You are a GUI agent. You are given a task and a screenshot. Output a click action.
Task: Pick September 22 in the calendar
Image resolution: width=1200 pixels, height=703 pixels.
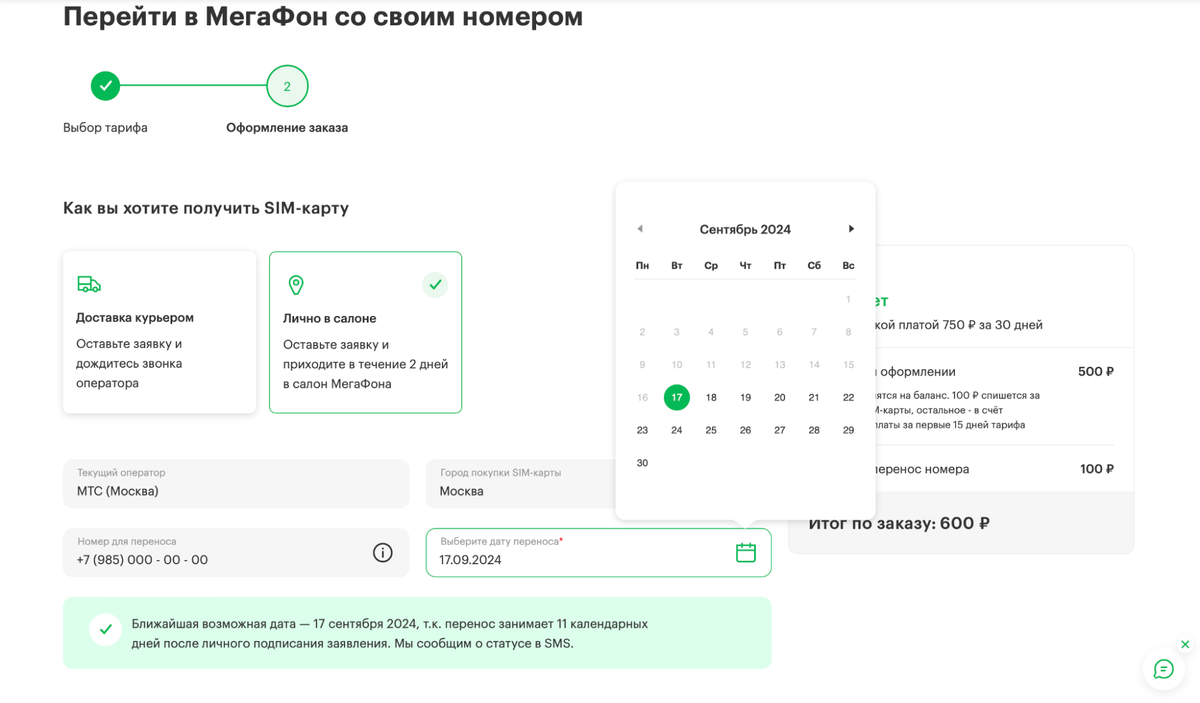point(848,397)
